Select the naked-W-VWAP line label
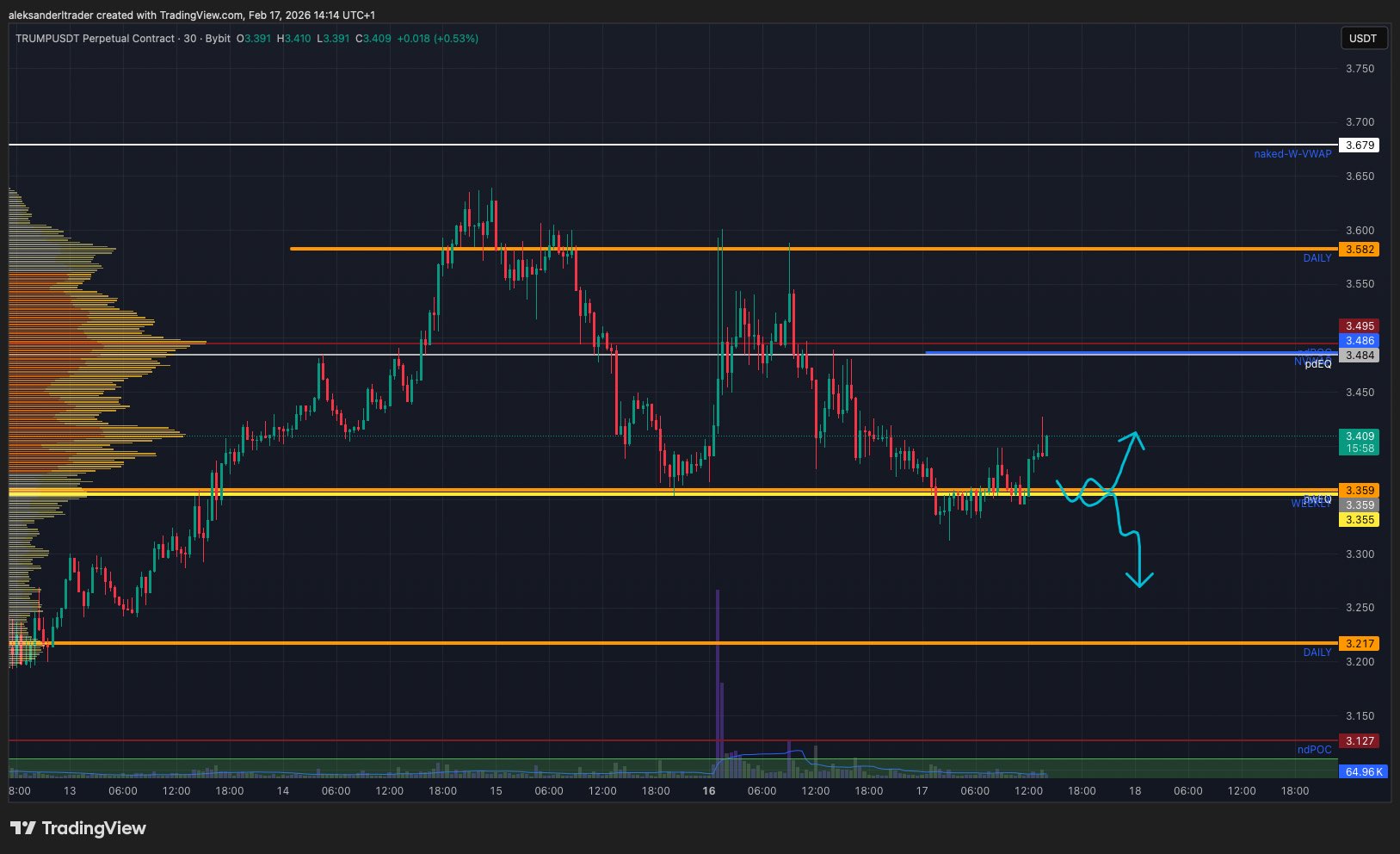The height and width of the screenshot is (854, 1400). pyautogui.click(x=1292, y=154)
